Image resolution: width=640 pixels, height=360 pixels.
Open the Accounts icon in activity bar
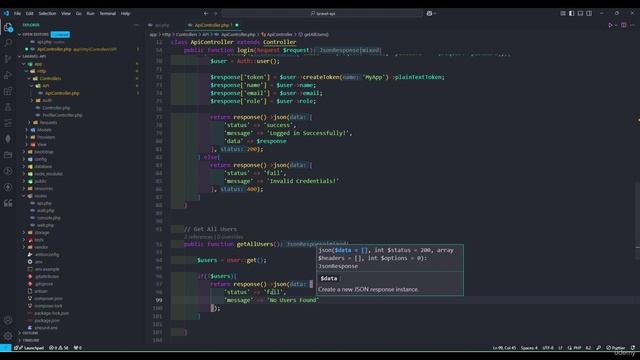click(x=8, y=320)
